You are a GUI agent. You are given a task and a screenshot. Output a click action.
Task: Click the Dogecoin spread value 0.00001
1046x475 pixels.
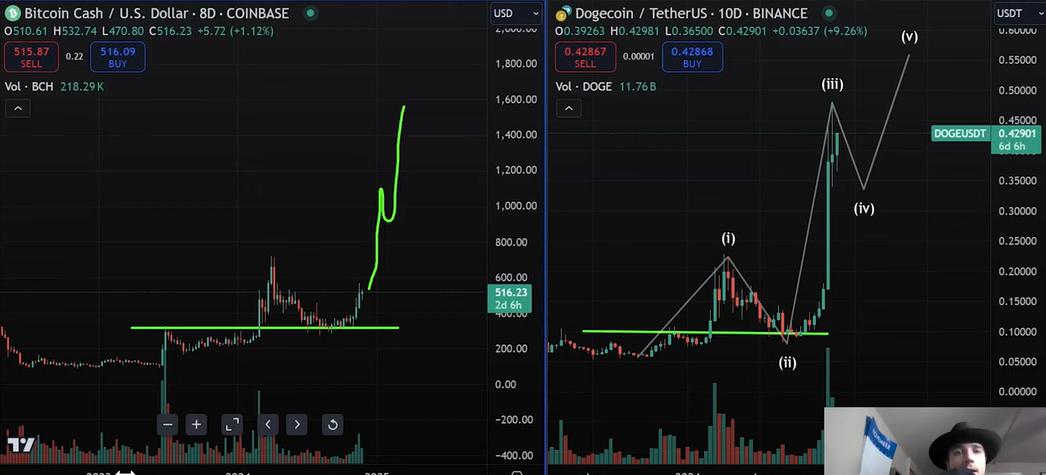click(x=638, y=57)
